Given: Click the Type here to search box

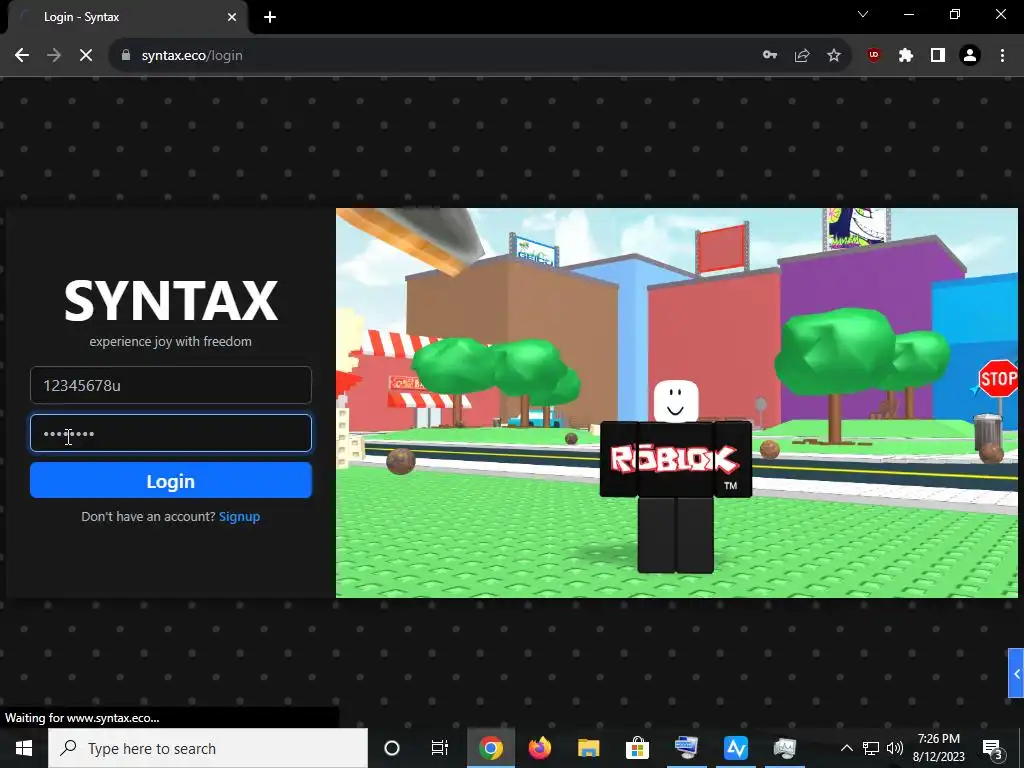Looking at the screenshot, I should point(208,748).
